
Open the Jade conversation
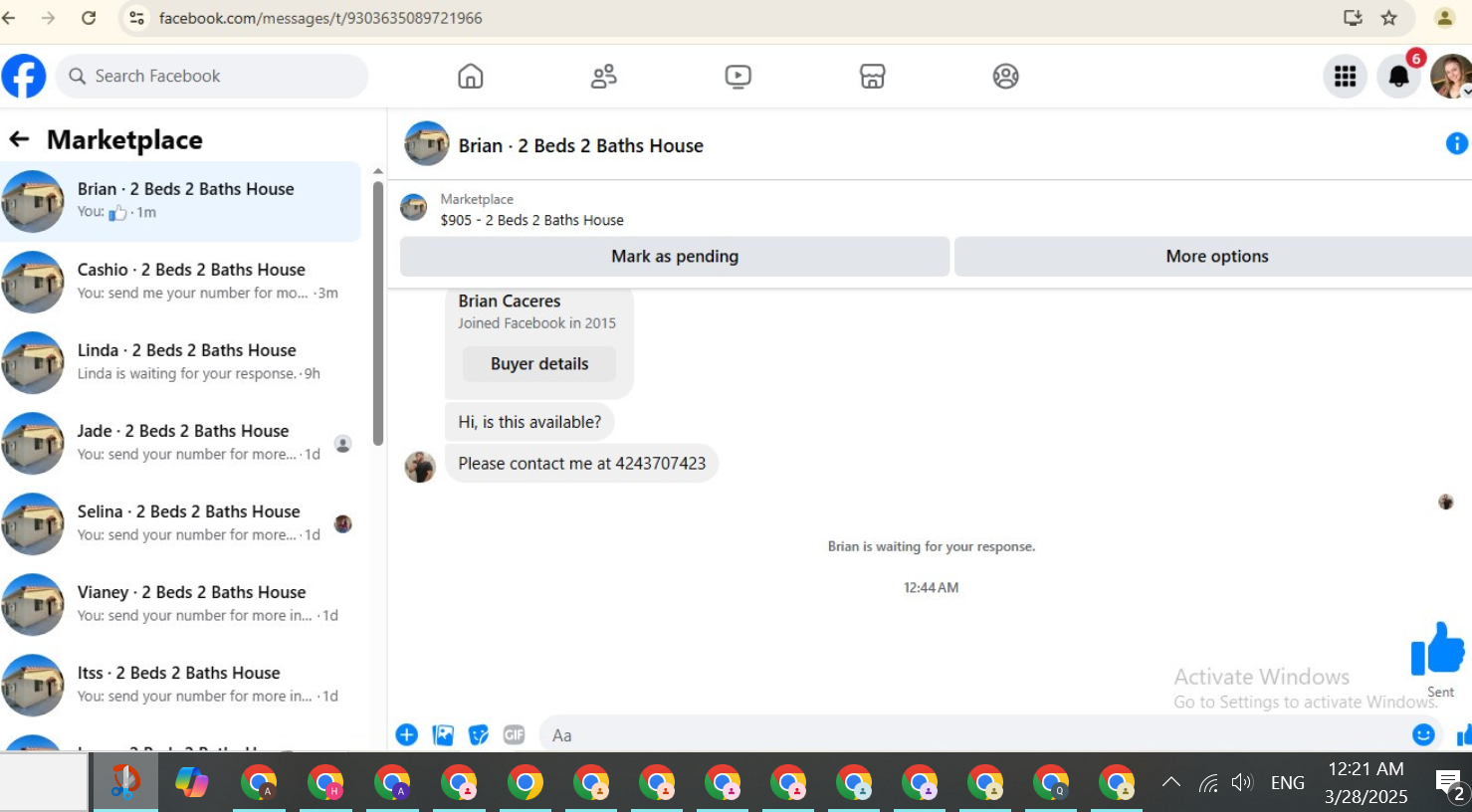pyautogui.click(x=181, y=443)
